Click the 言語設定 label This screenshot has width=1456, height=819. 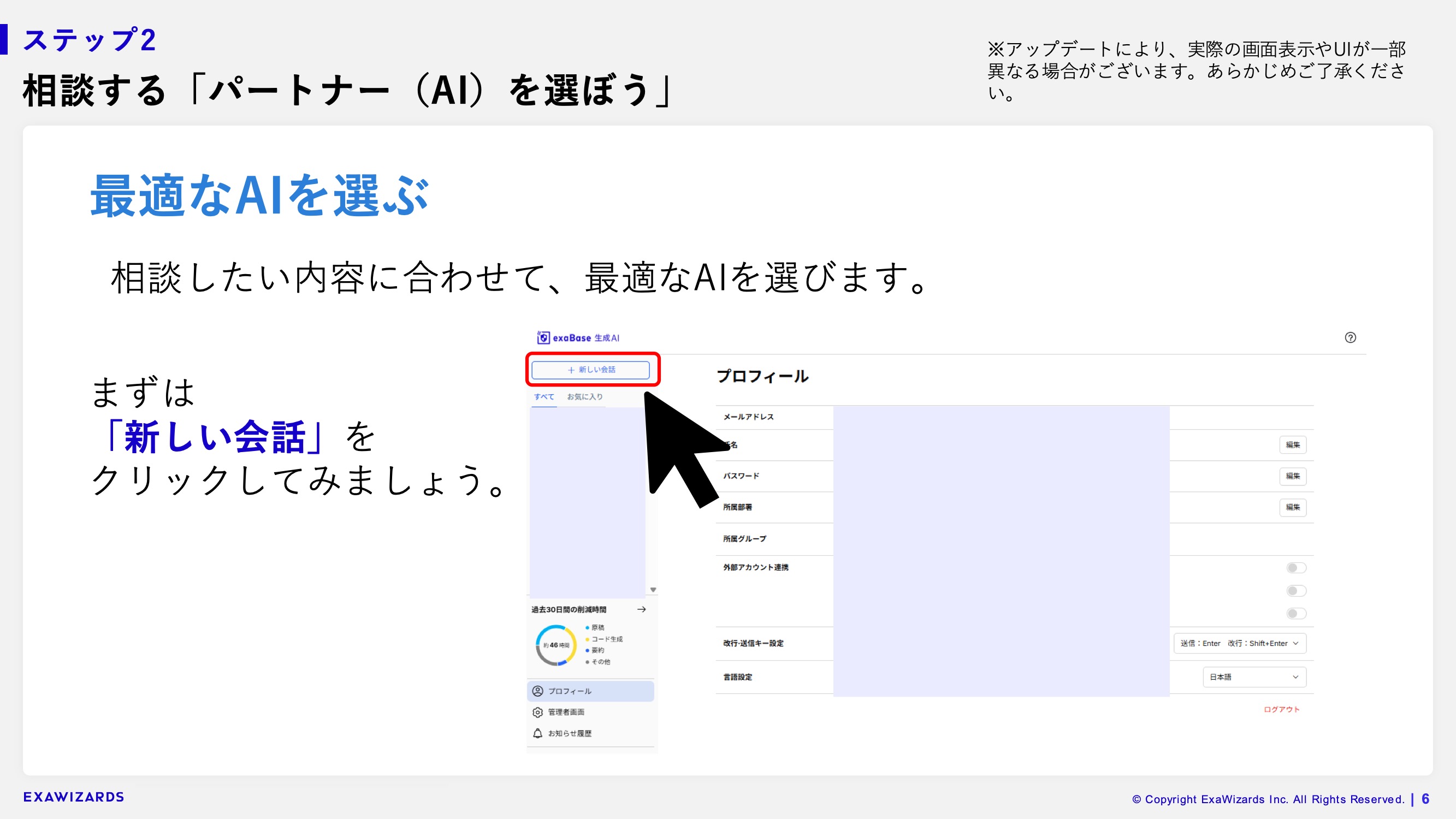click(738, 676)
